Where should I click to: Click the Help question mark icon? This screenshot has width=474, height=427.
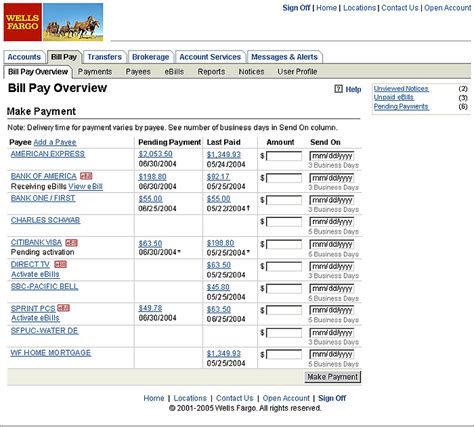[338, 89]
